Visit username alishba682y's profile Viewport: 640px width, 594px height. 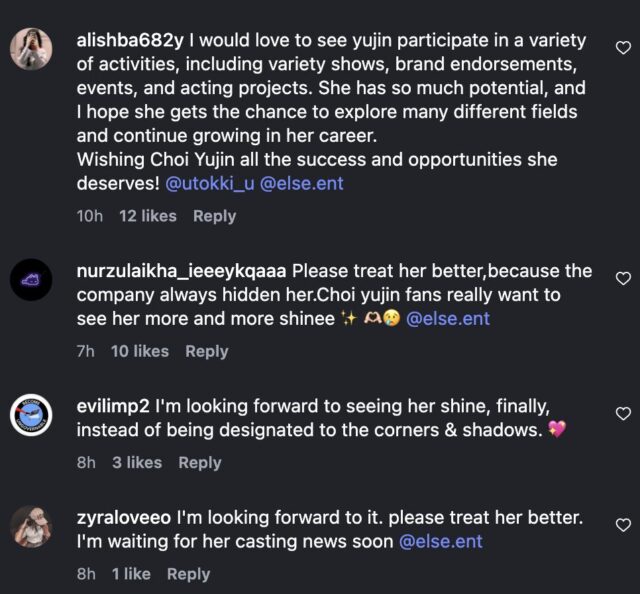[130, 41]
